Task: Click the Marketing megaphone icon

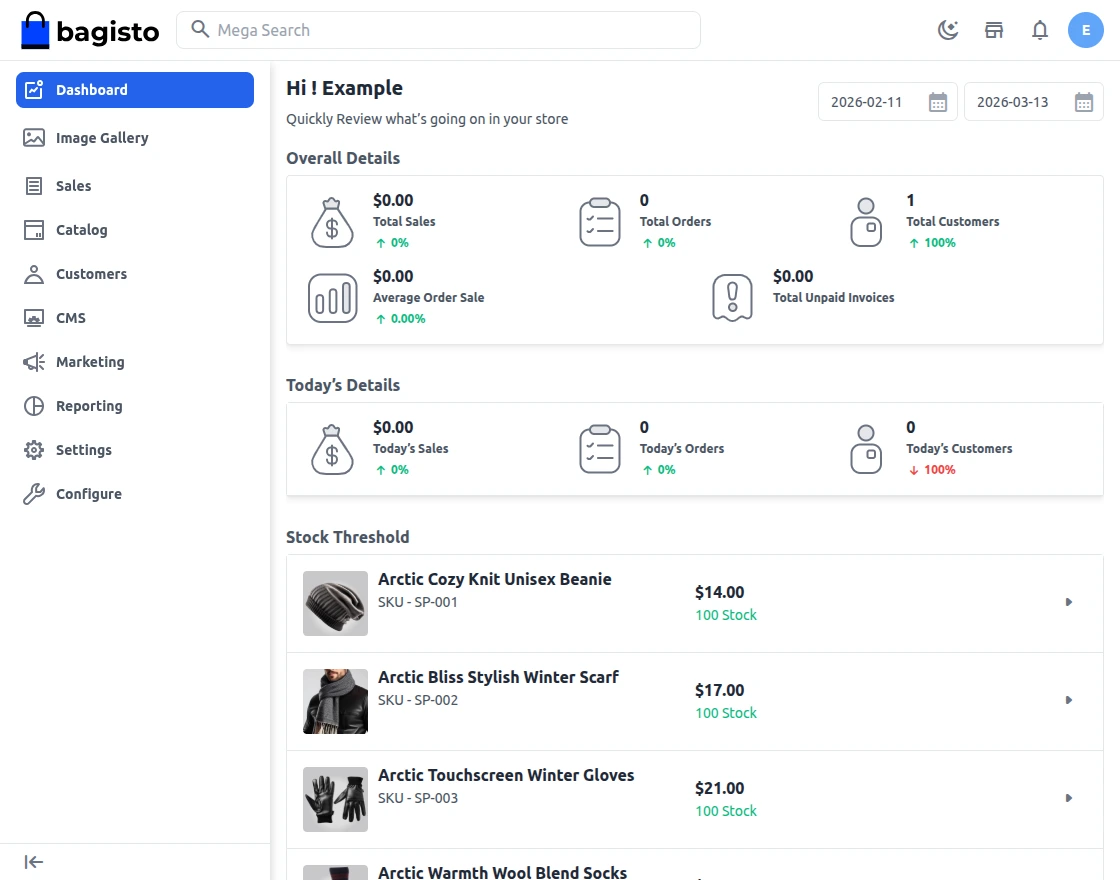Action: 34,362
